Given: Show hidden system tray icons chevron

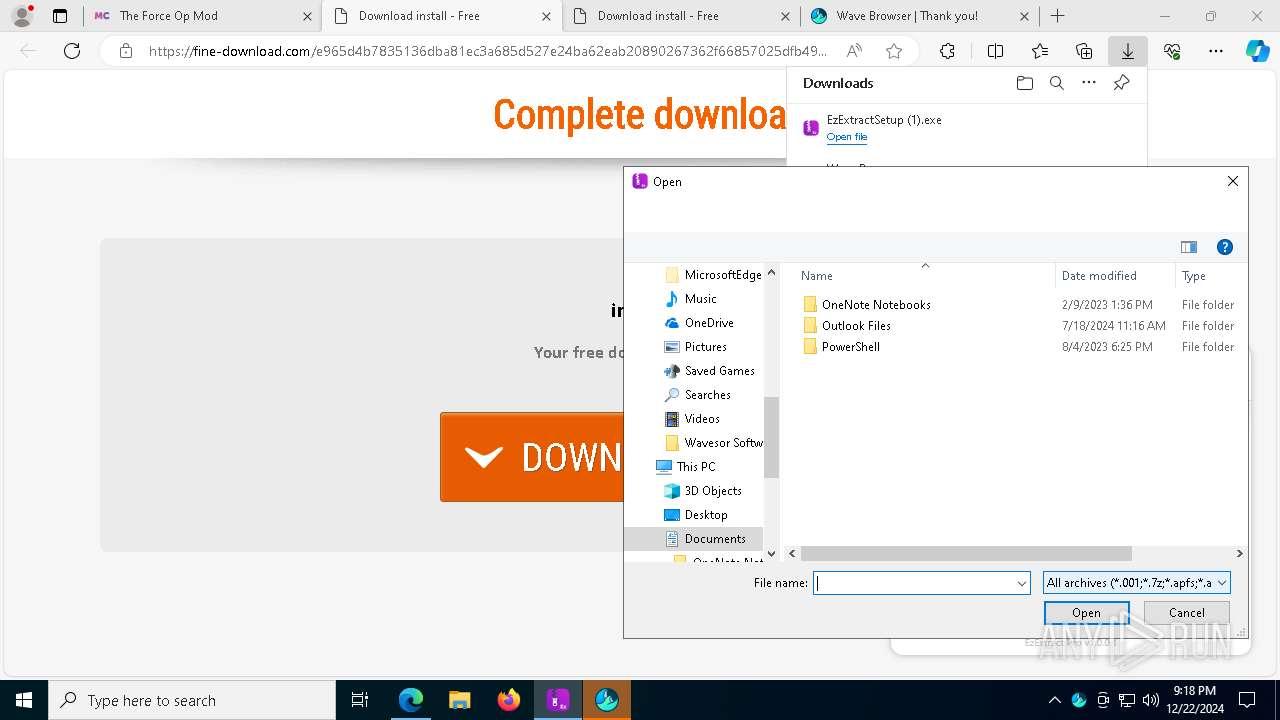Looking at the screenshot, I should (1054, 700).
